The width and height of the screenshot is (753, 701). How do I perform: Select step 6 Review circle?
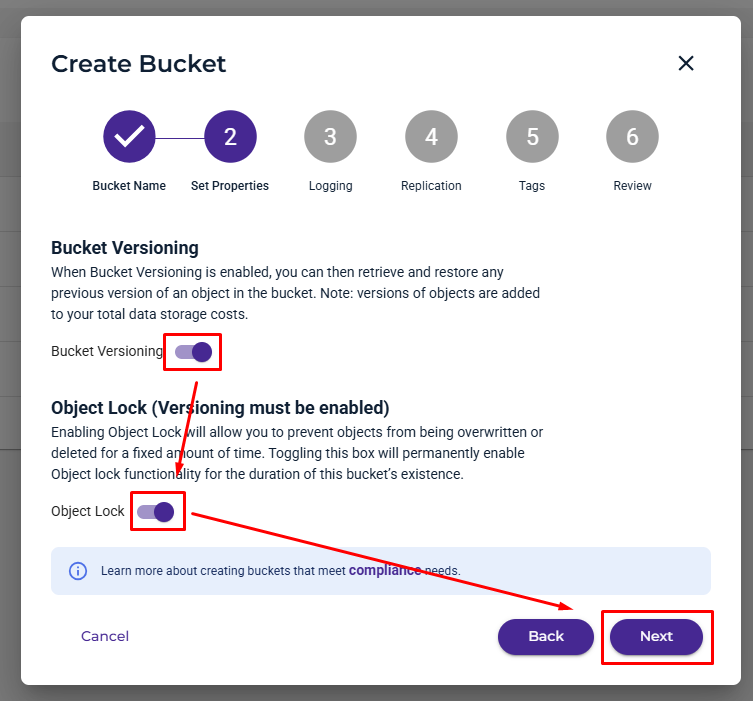pos(632,137)
